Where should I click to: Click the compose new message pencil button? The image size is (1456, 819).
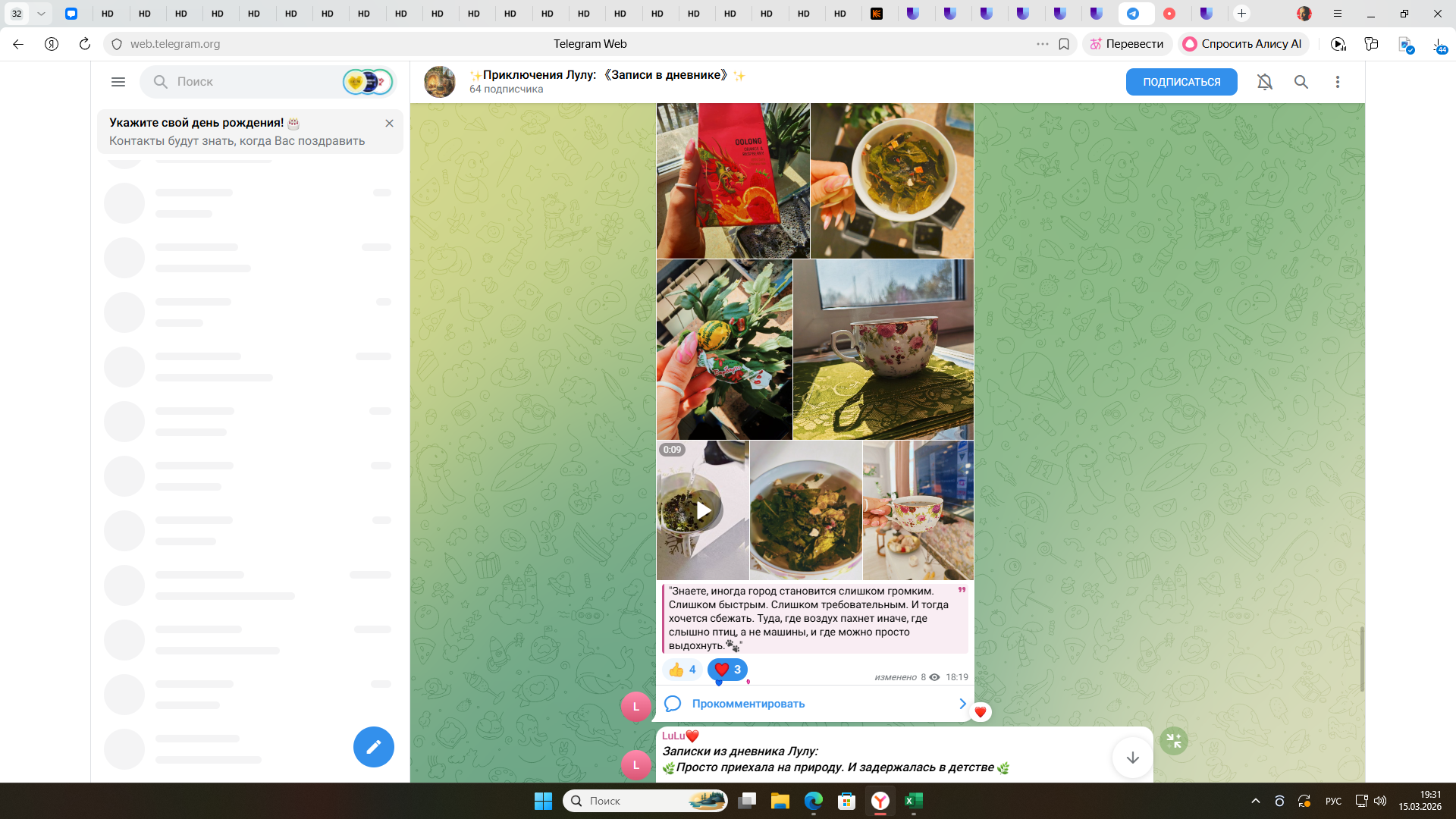click(373, 747)
